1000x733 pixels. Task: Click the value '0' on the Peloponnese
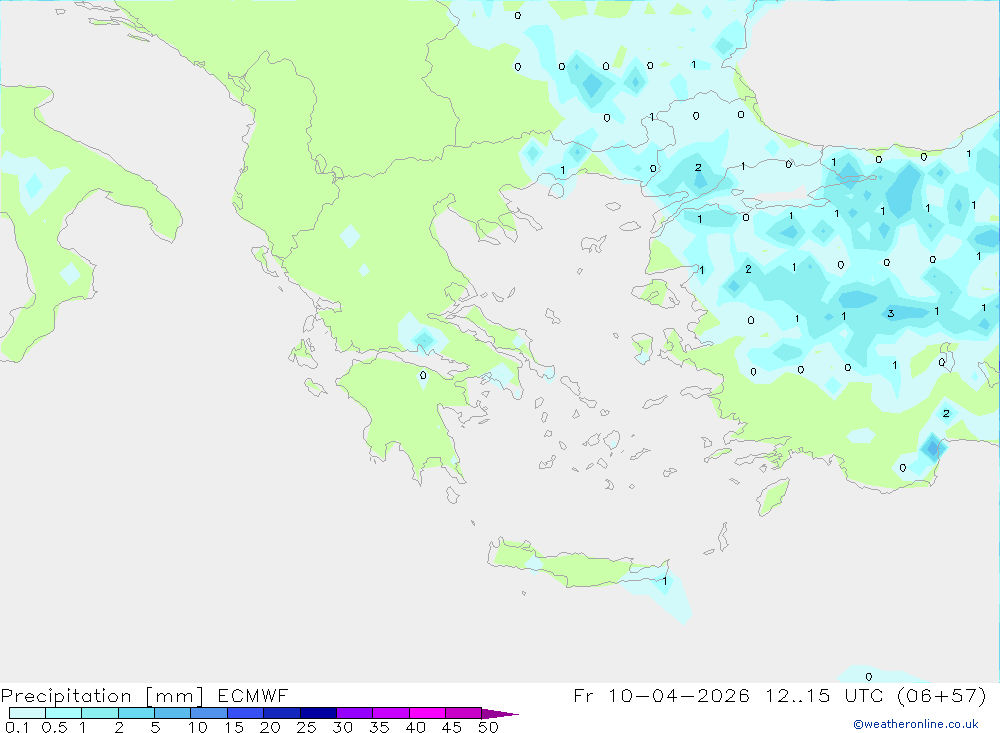point(423,375)
